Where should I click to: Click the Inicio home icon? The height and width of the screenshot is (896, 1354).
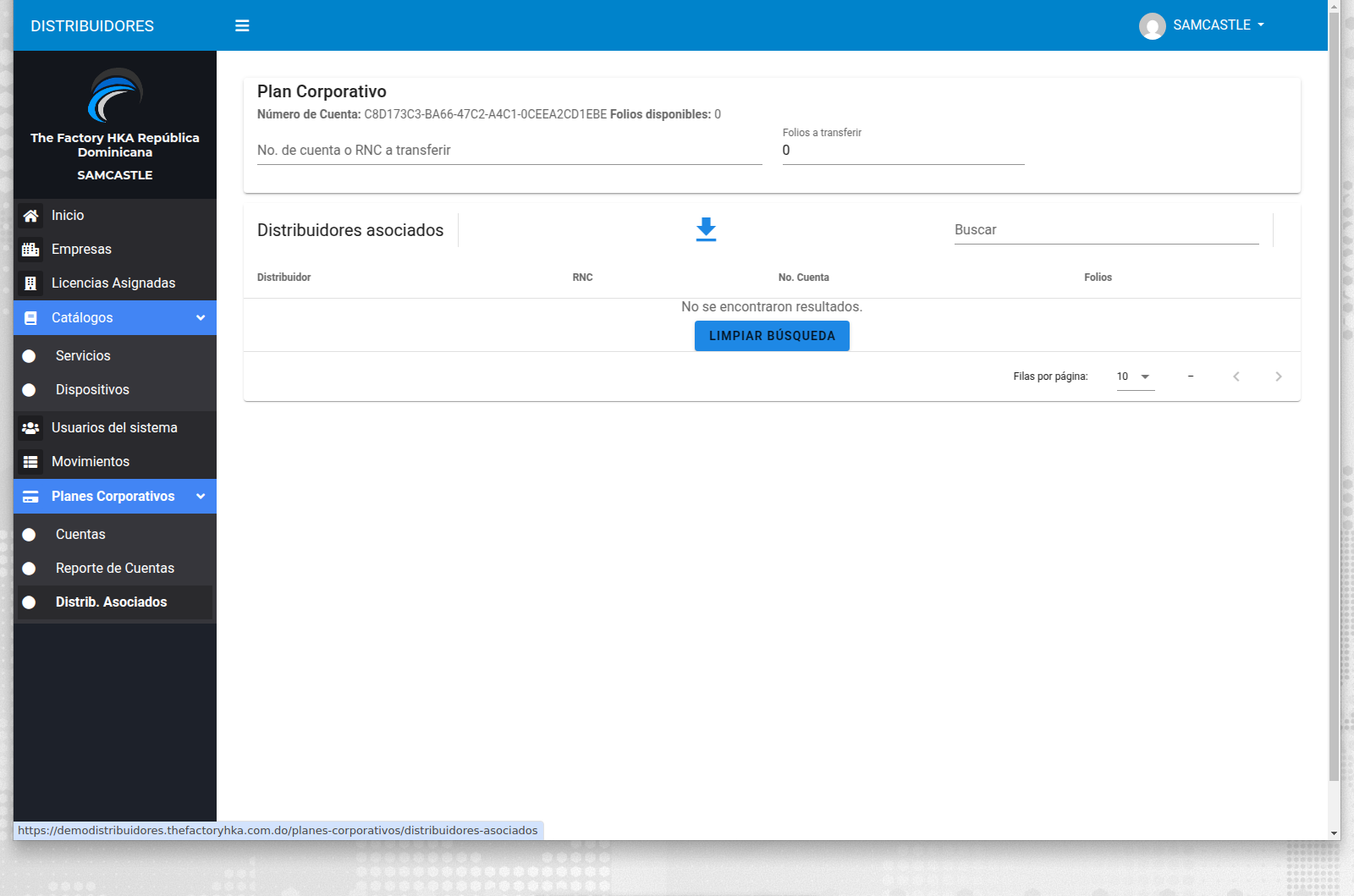30,216
